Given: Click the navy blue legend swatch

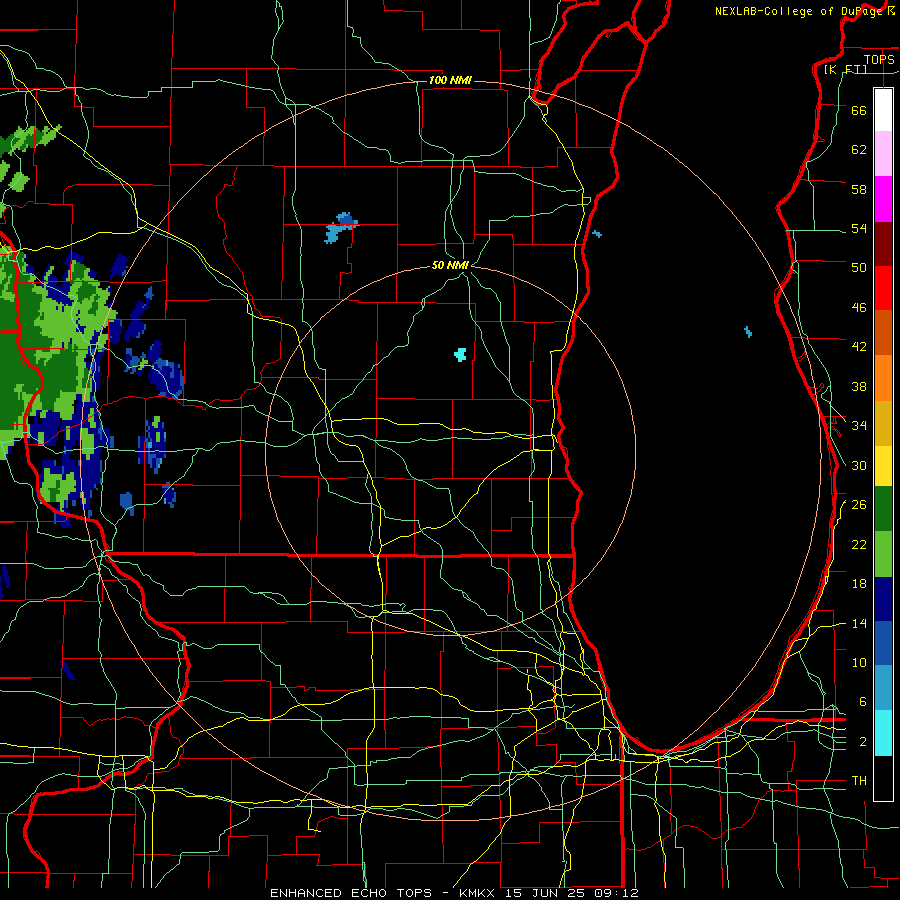Looking at the screenshot, I should (883, 599).
